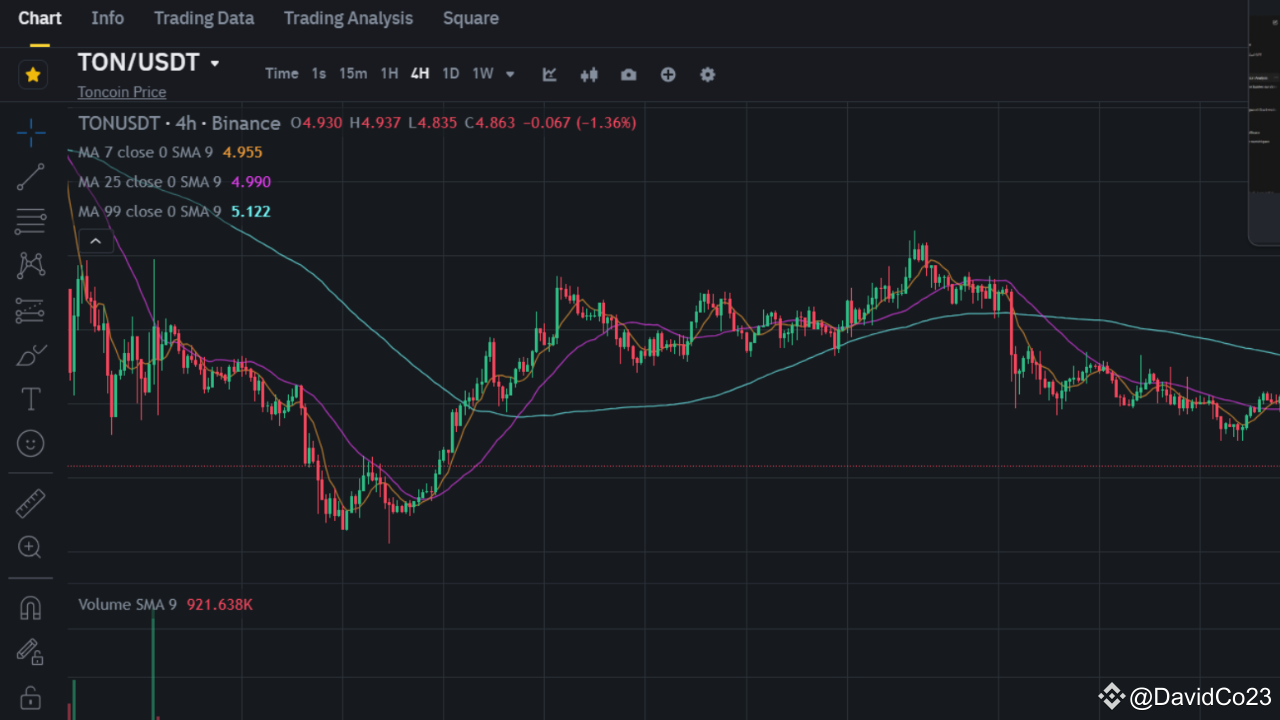The image size is (1280, 720).
Task: Open chart settings gear icon
Action: coord(707,74)
